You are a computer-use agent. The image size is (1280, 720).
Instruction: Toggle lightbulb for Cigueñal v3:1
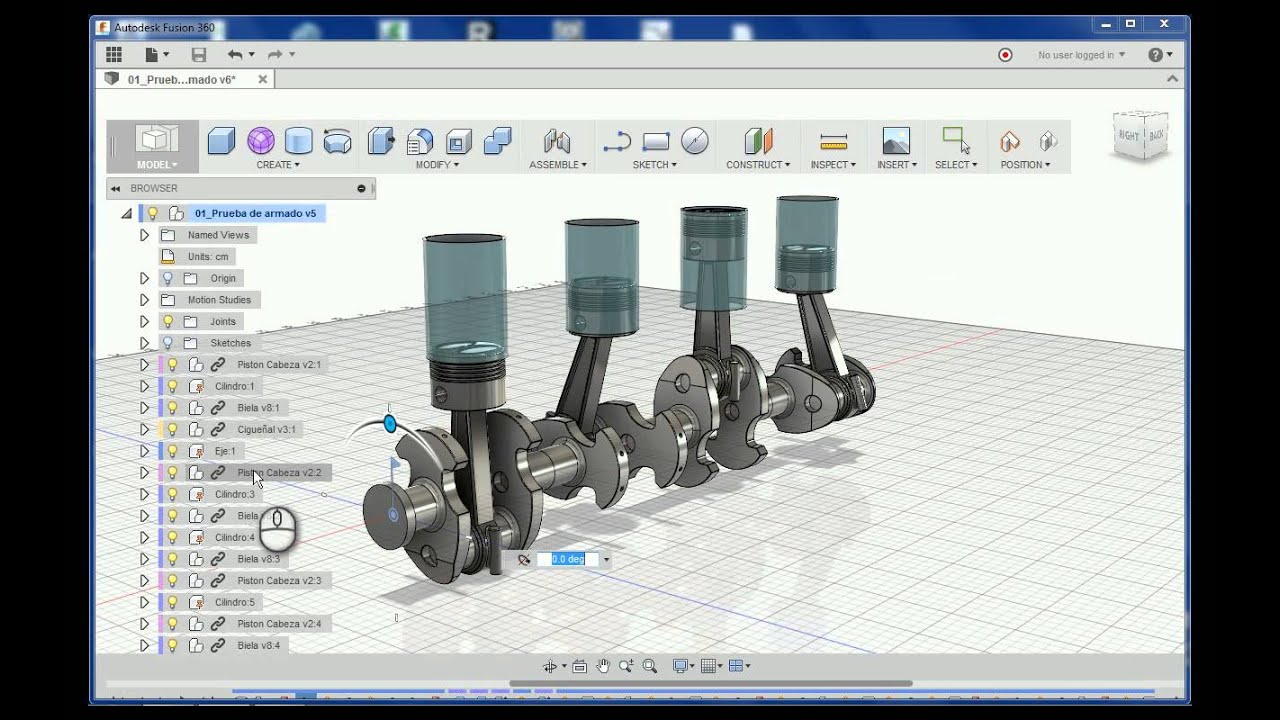[172, 429]
